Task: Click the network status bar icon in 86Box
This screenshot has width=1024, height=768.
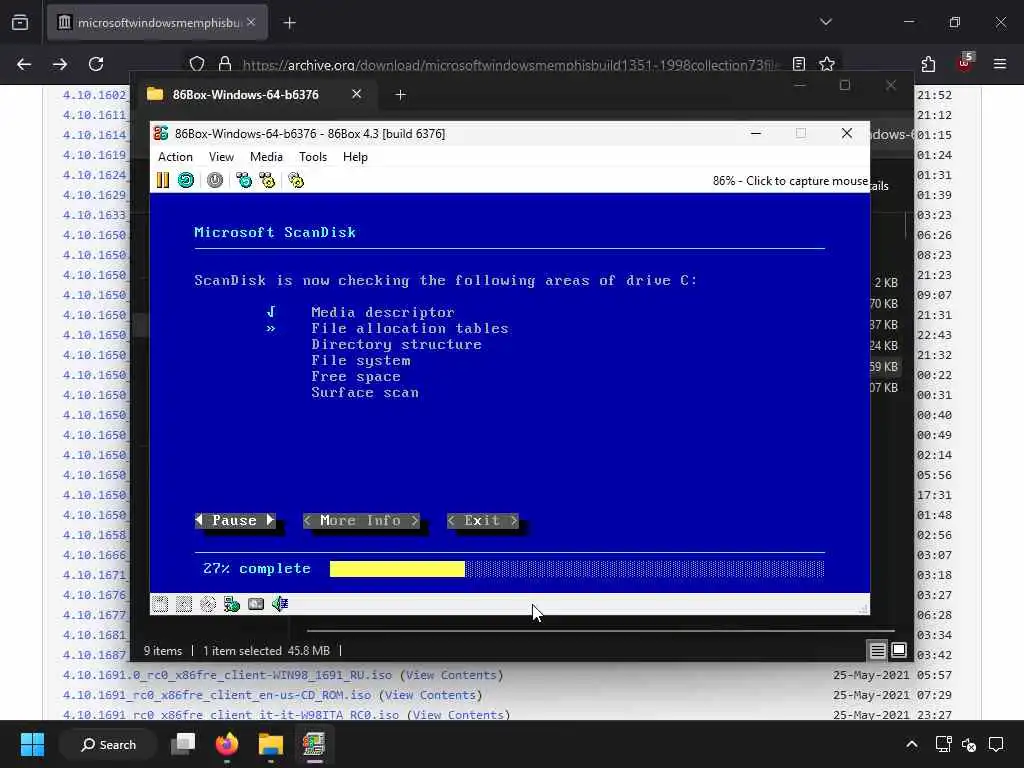Action: pyautogui.click(x=232, y=604)
